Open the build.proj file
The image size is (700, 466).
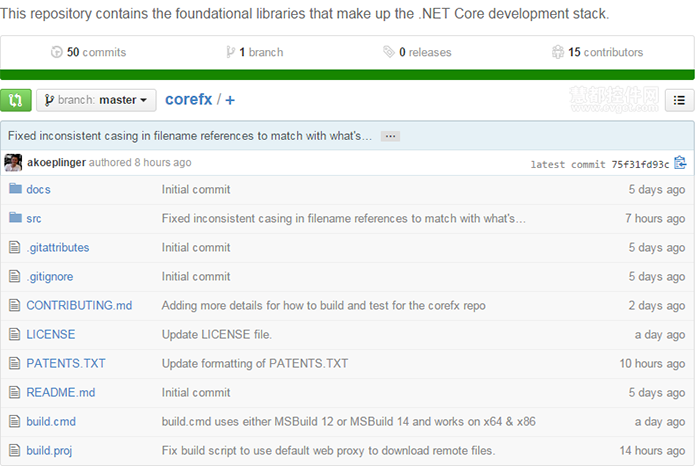[49, 451]
